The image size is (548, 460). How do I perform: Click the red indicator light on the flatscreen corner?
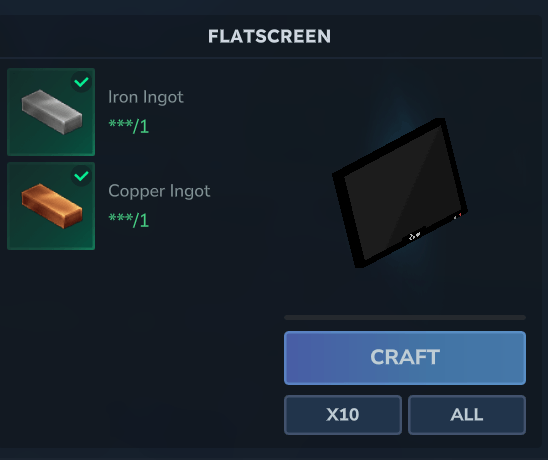point(460,215)
